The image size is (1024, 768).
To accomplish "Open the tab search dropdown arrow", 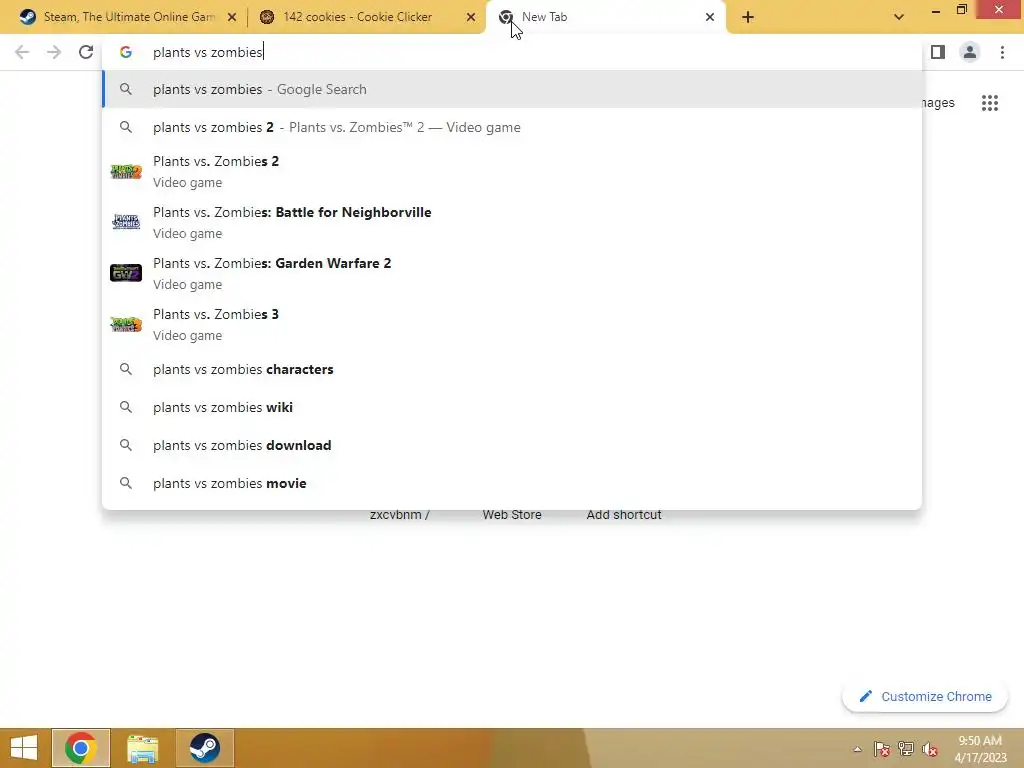I will [x=899, y=17].
